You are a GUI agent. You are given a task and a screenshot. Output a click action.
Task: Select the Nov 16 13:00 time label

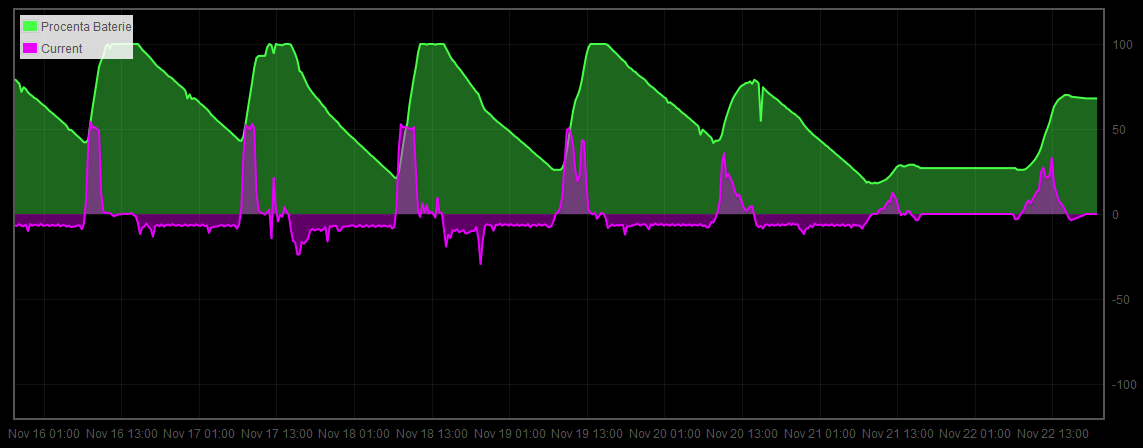point(121,434)
